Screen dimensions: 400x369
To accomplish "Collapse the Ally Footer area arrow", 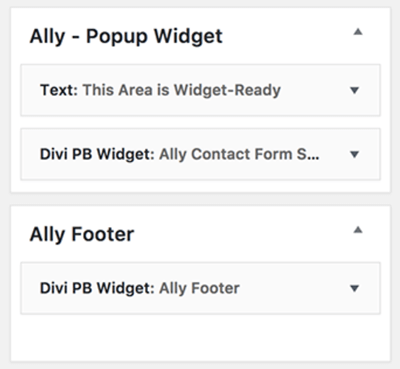I will (x=358, y=230).
